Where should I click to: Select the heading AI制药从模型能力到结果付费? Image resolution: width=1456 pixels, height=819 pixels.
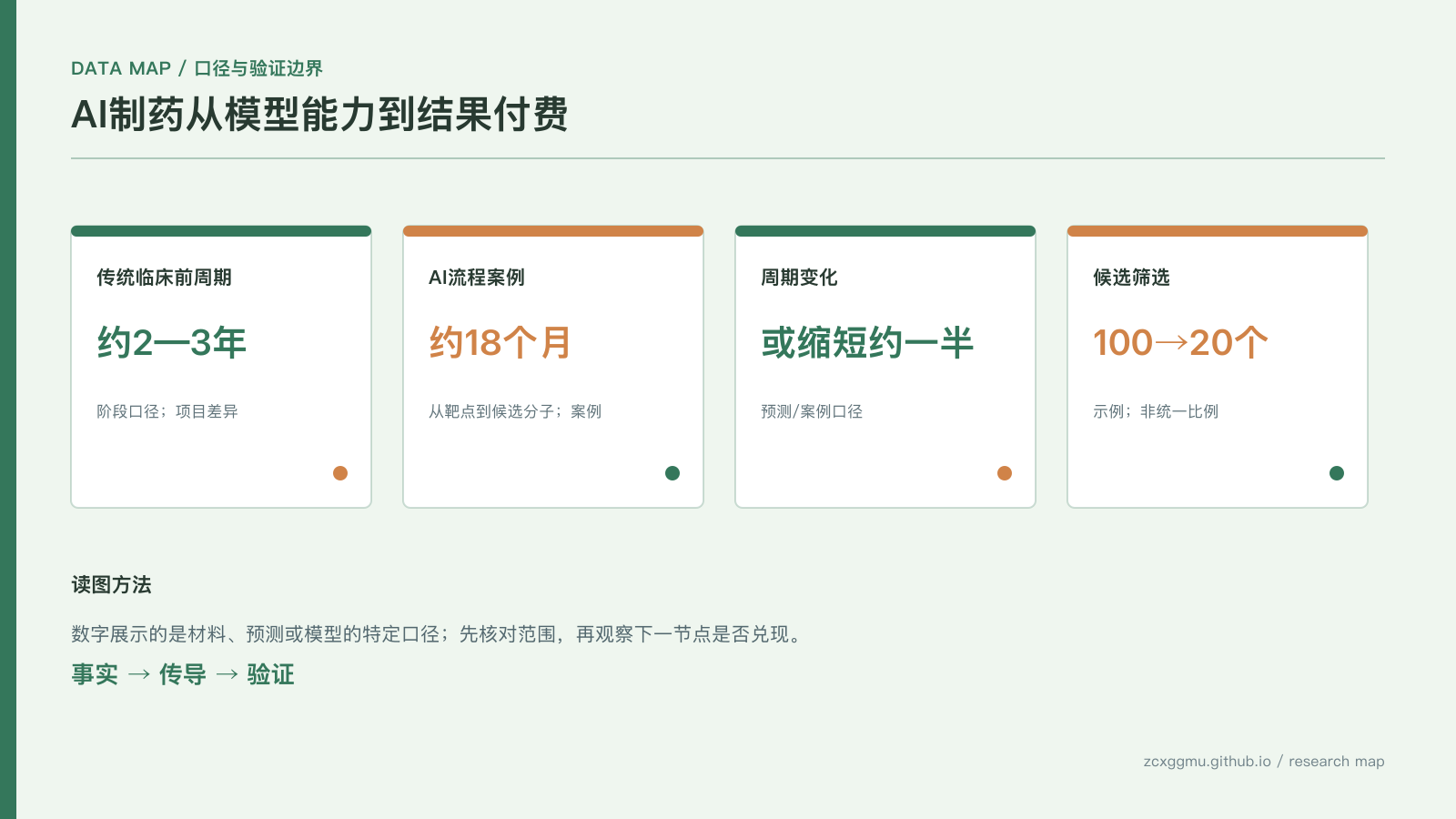pyautogui.click(x=319, y=115)
